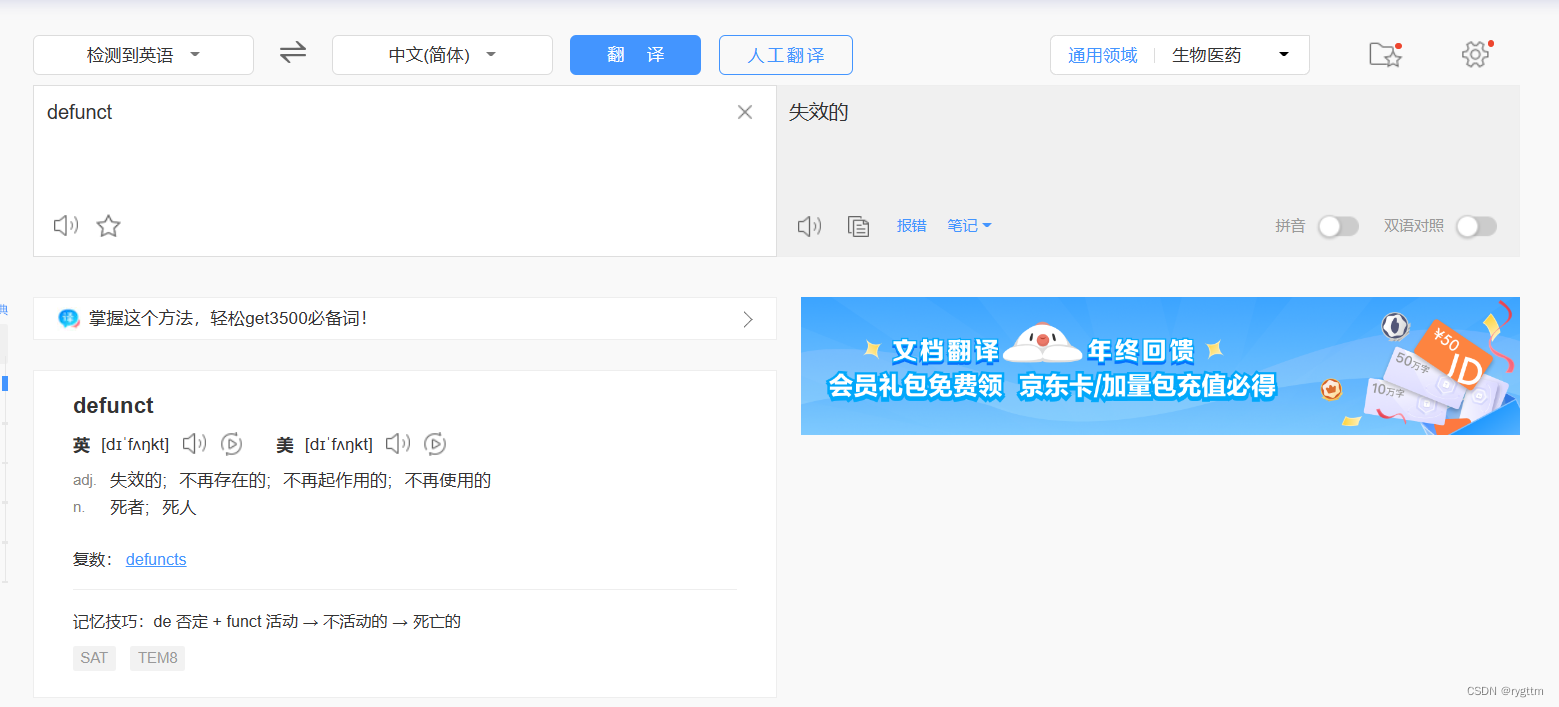Open the source language dropdown 检测到英语
The image size is (1559, 707).
pos(142,55)
